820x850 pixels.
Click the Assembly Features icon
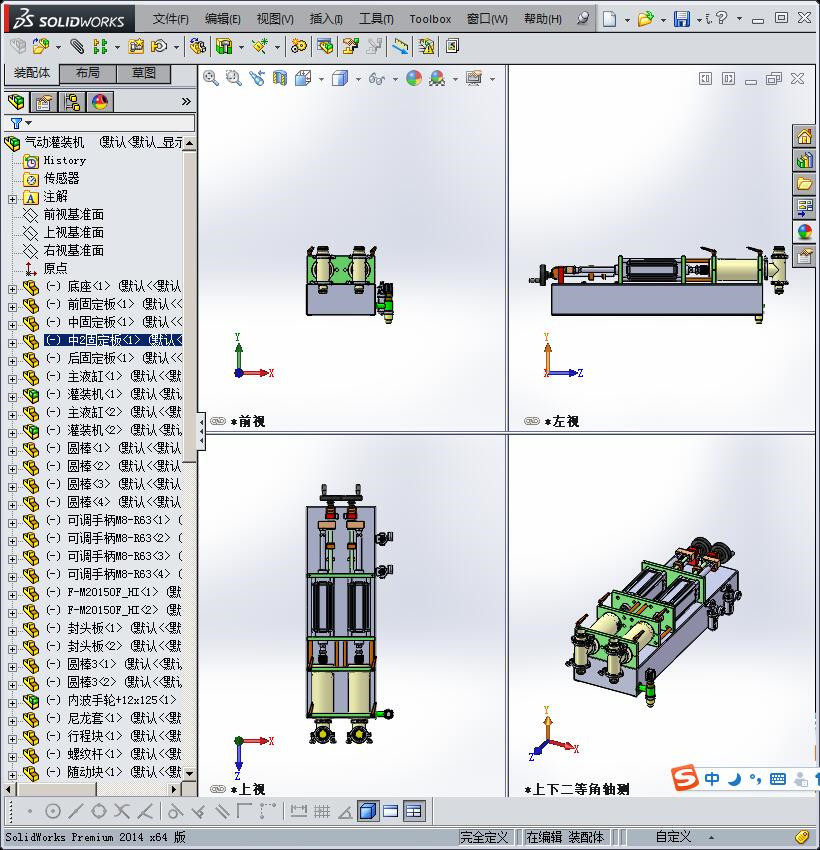pyautogui.click(x=224, y=47)
